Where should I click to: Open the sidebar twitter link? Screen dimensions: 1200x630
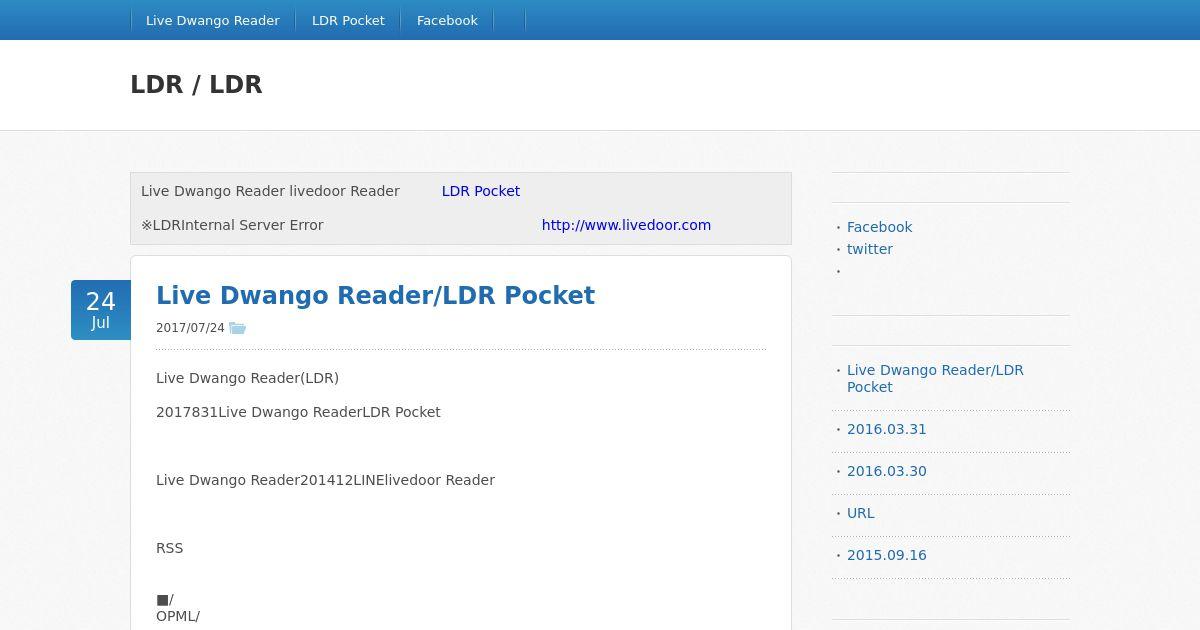pyautogui.click(x=870, y=249)
